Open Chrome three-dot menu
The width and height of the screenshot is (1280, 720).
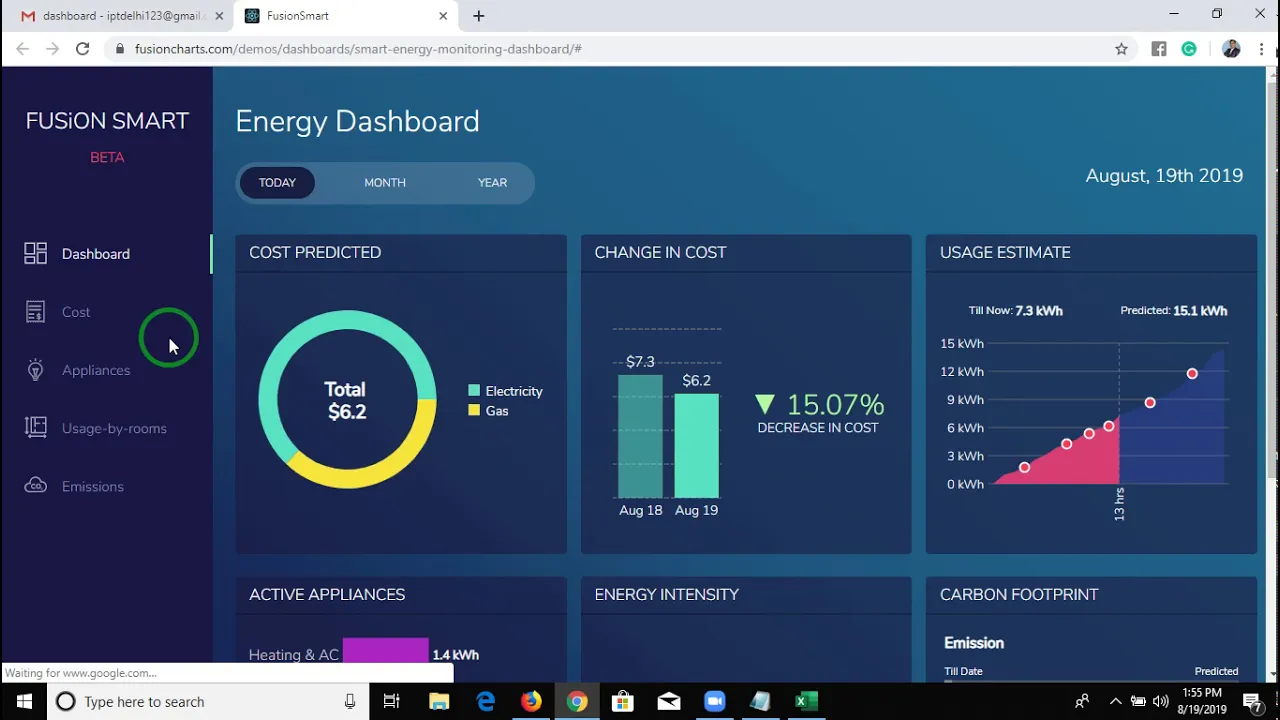tap(1261, 49)
